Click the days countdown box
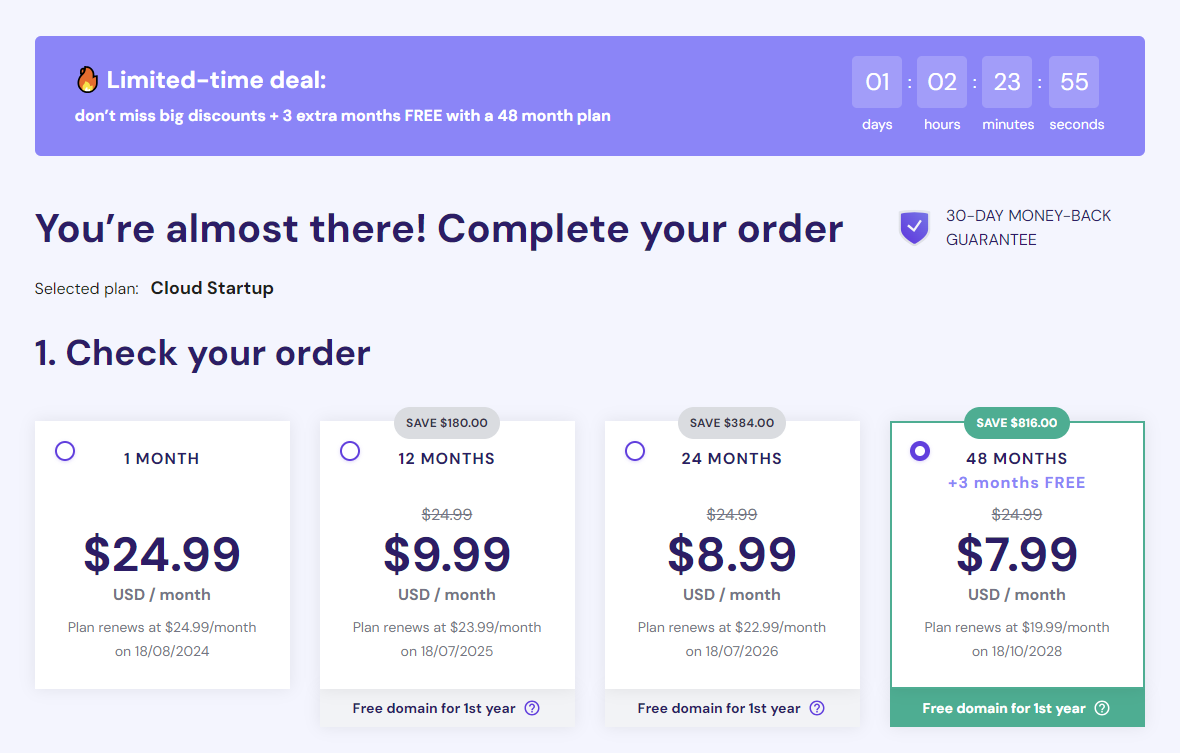The width and height of the screenshot is (1180, 753). 877,82
